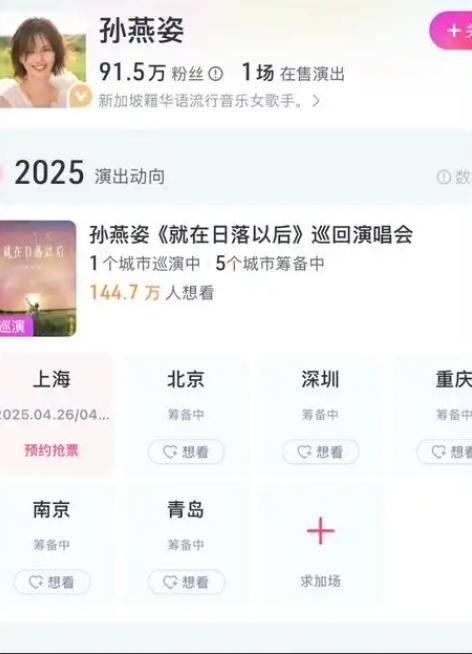Click the red plus icon for 求加场
472x654 pixels.
[x=320, y=531]
